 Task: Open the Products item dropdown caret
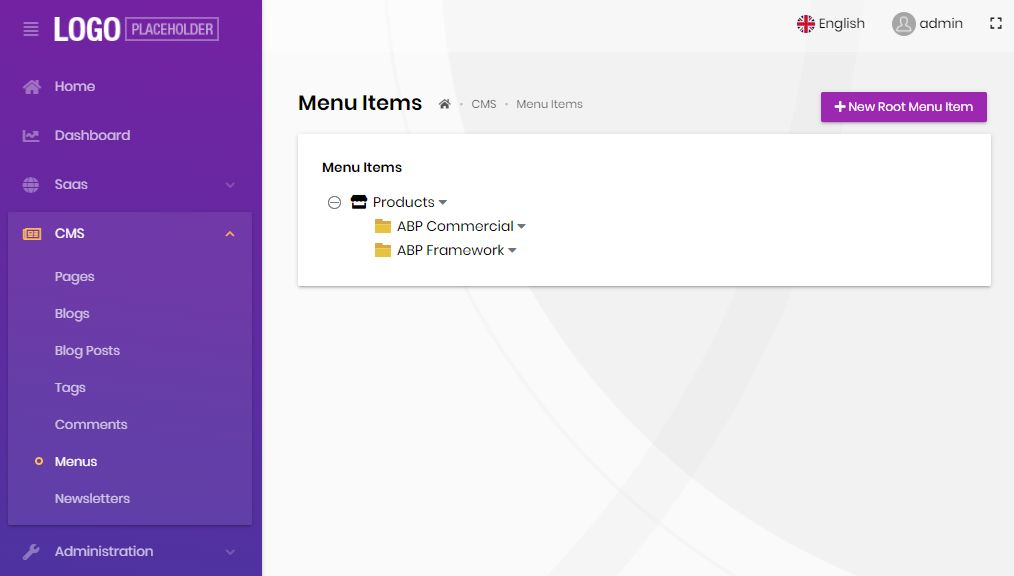pyautogui.click(x=443, y=203)
